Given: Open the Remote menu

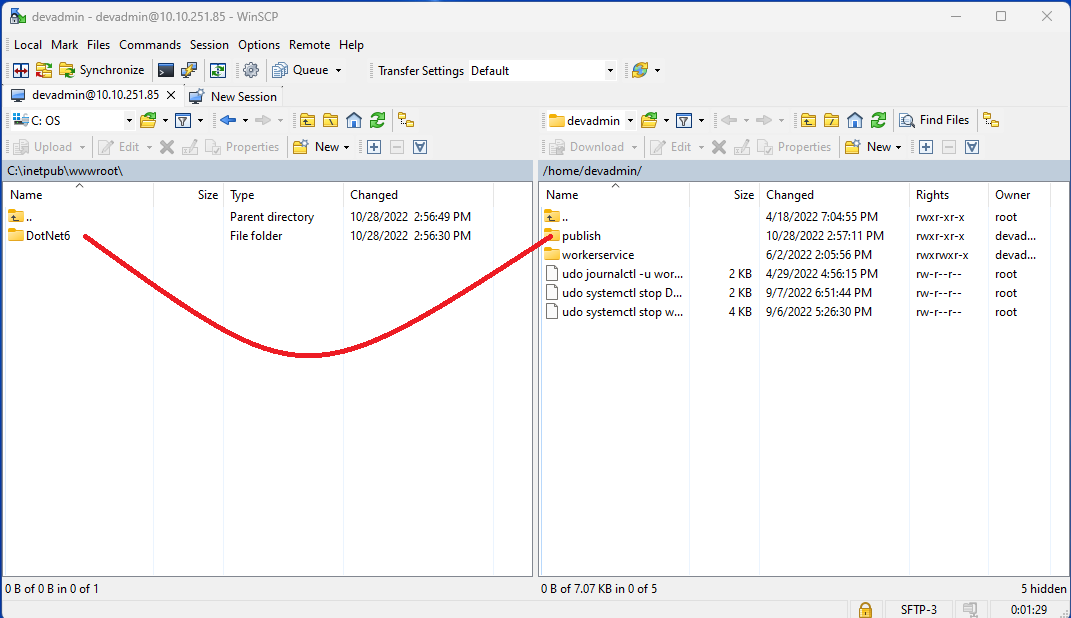Looking at the screenshot, I should pos(309,45).
